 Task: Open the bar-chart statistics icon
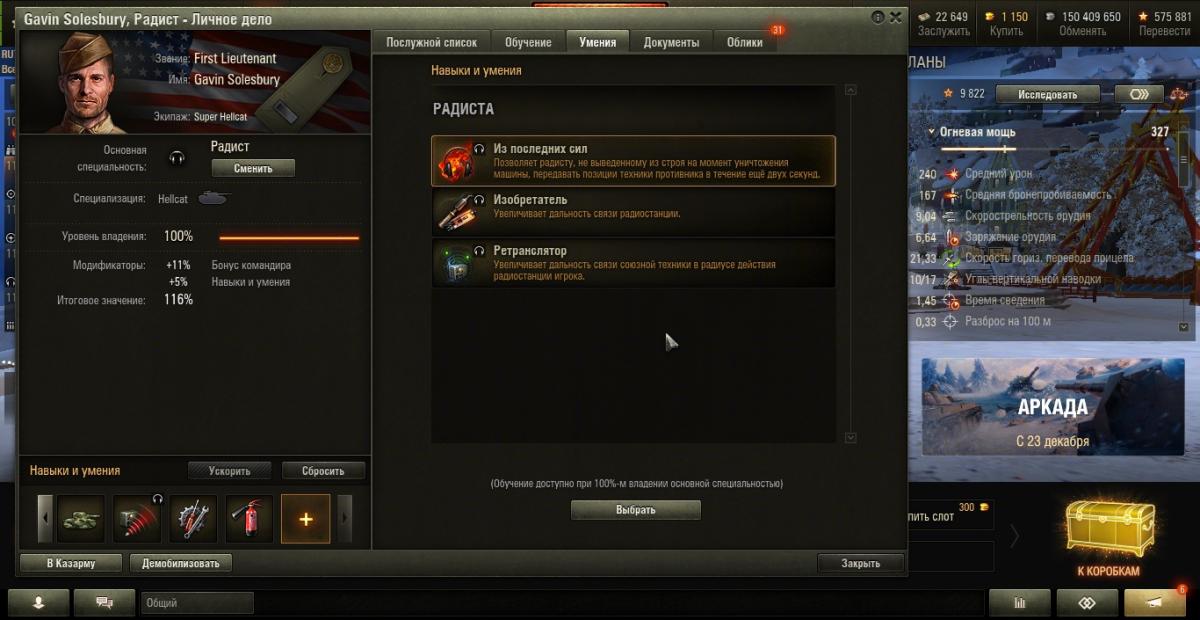click(1020, 602)
